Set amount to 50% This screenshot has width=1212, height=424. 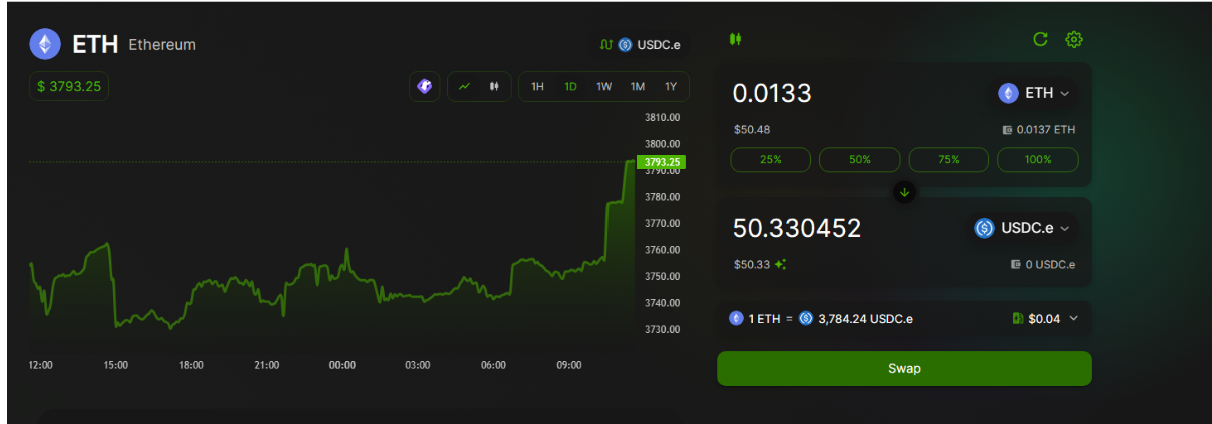point(859,159)
